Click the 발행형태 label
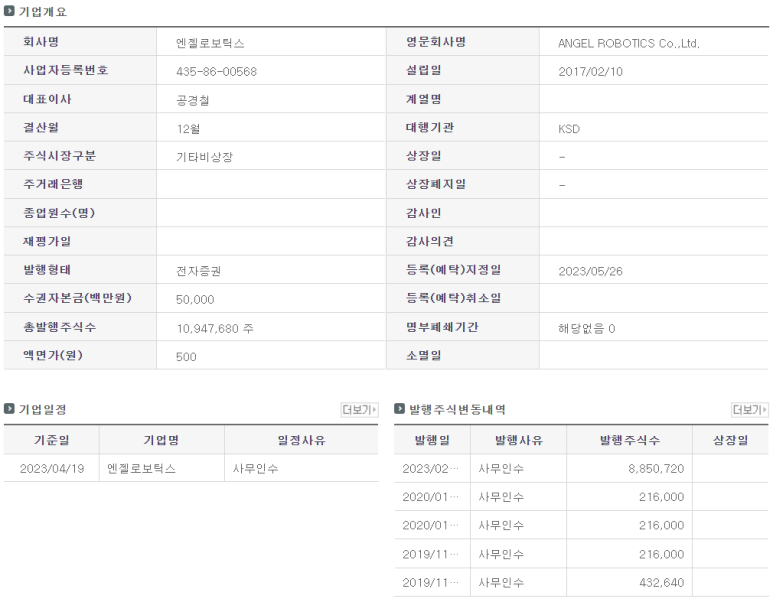The image size is (773, 602). click(47, 270)
